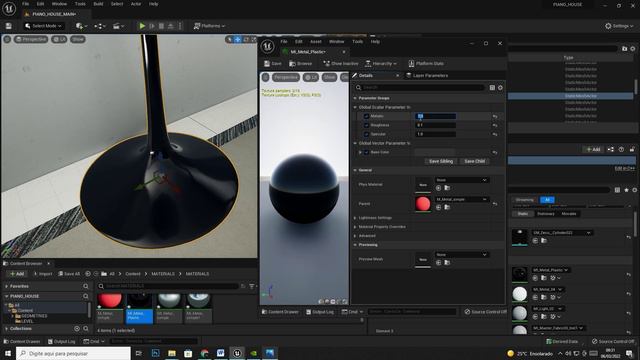The height and width of the screenshot is (360, 640).
Task: Toggle the Metallic parameter checkbox
Action: click(x=366, y=116)
